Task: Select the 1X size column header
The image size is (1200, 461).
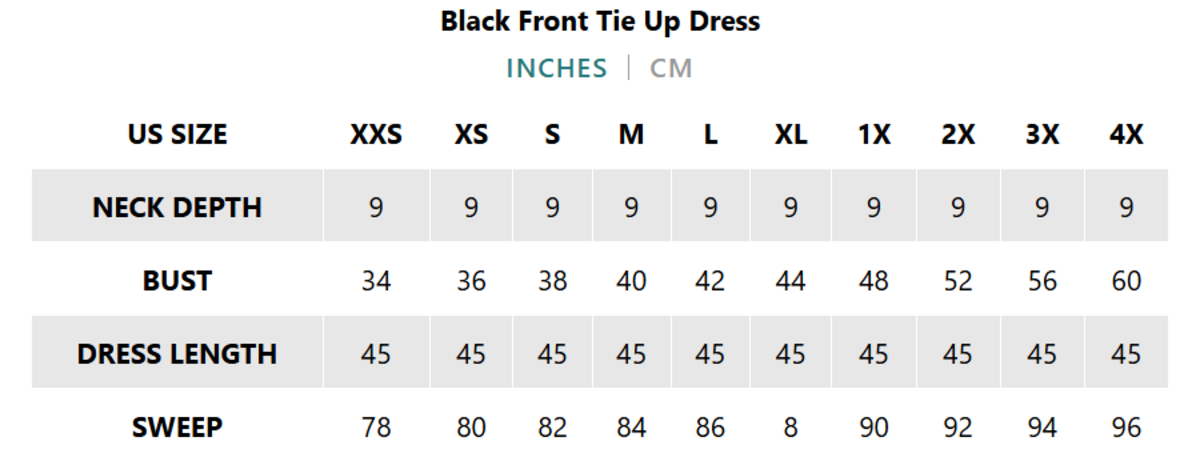Action: click(873, 134)
